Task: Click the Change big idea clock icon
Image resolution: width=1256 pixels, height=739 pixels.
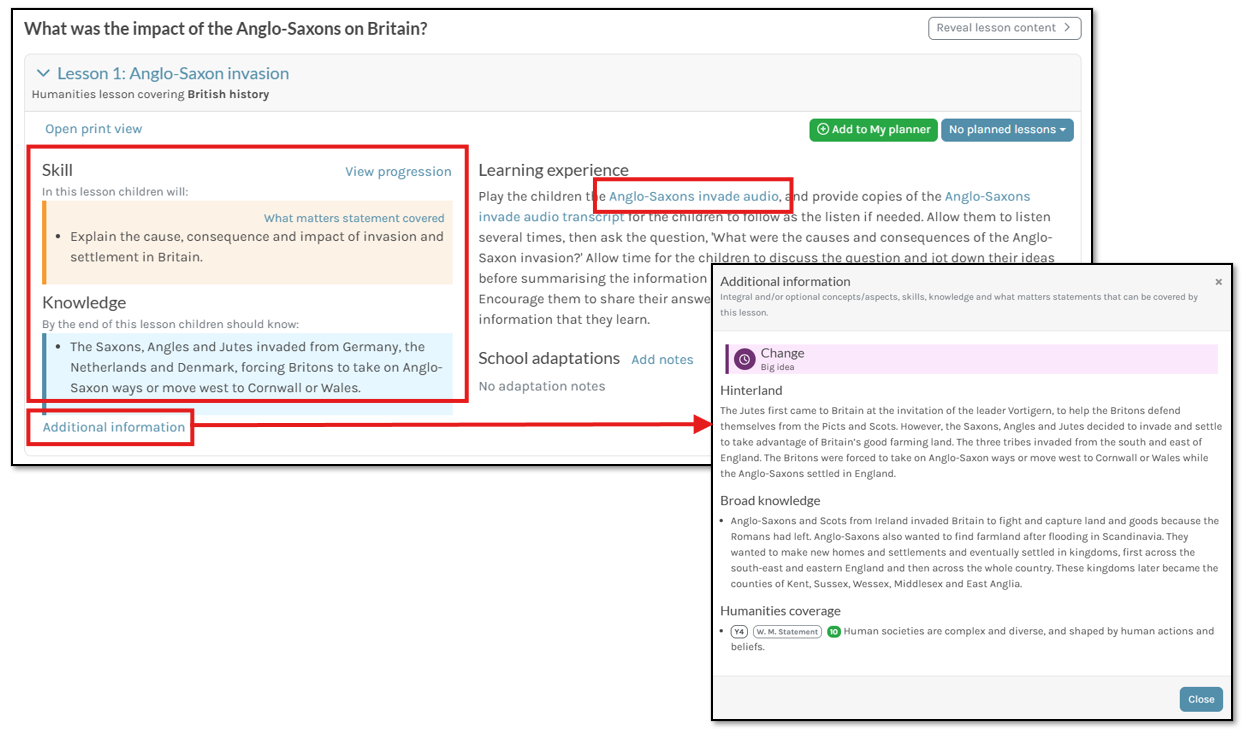Action: (745, 359)
